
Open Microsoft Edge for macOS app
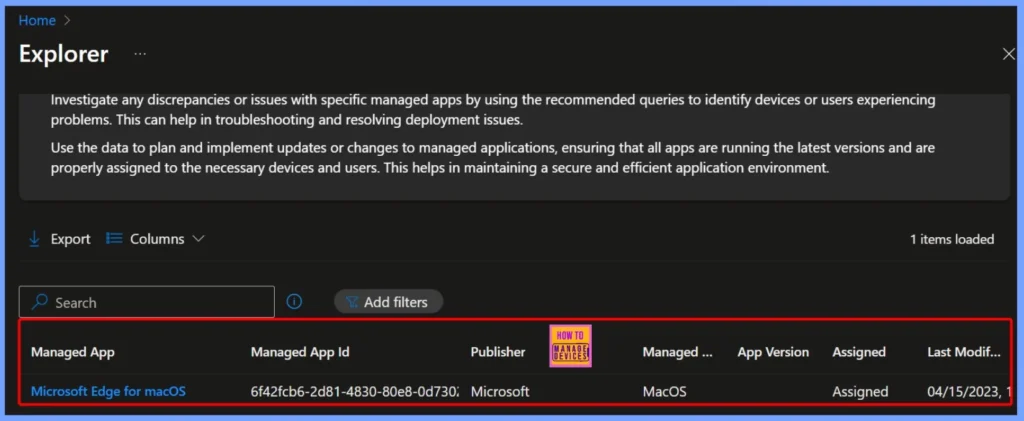[108, 392]
